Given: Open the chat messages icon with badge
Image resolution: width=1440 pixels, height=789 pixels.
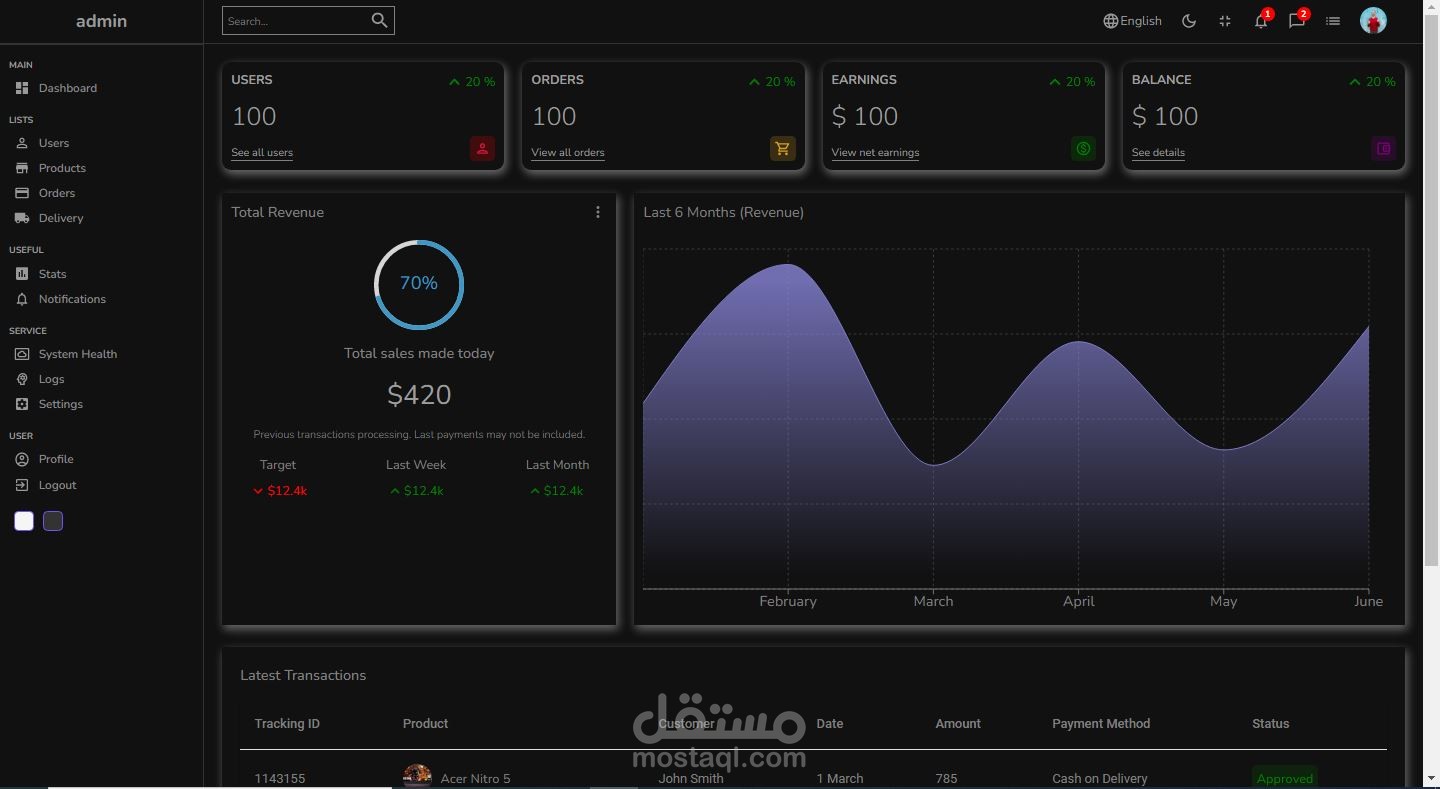Looking at the screenshot, I should (1297, 21).
